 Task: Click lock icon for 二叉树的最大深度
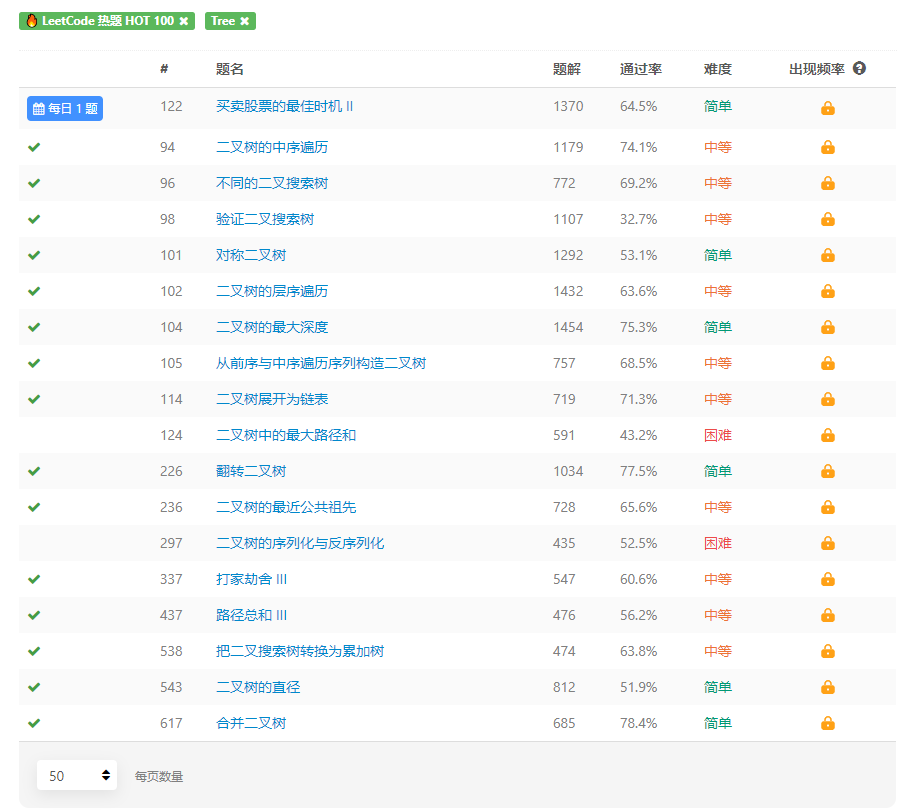(x=828, y=327)
